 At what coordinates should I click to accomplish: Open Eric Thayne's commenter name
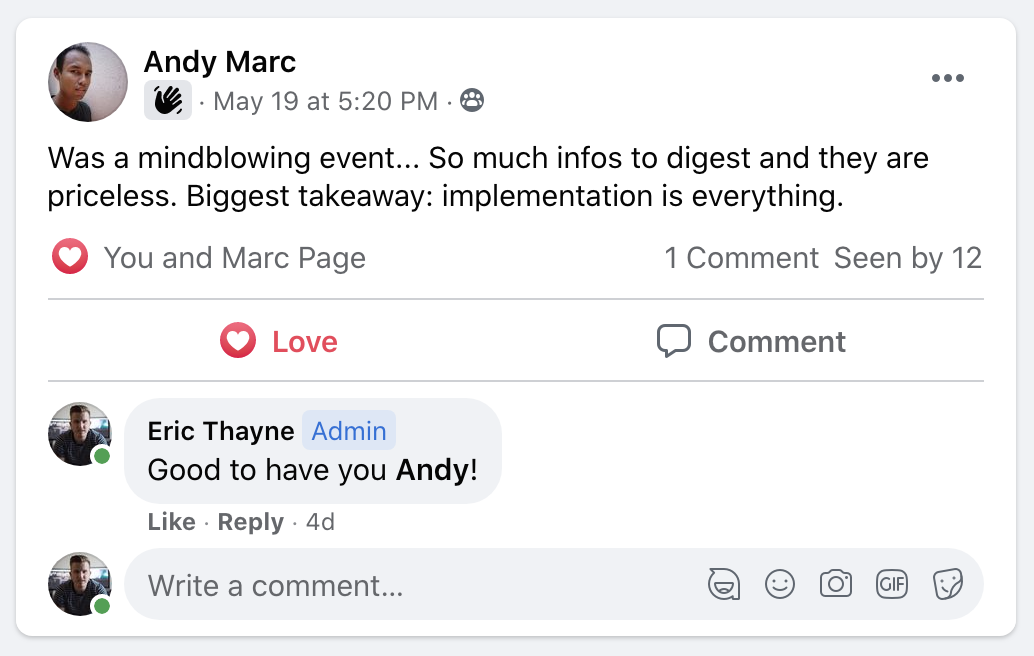point(221,431)
